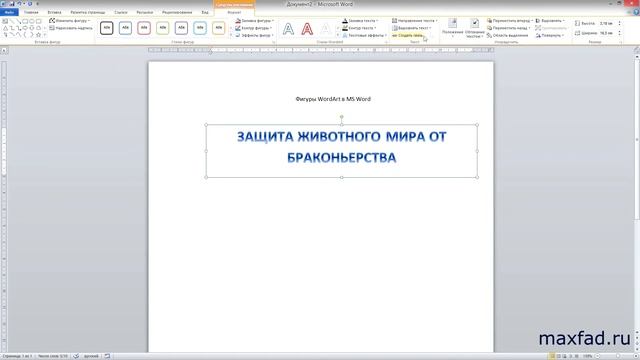The image size is (640, 360).
Task: Select Print Layout view icon in status bar
Action: [552, 356]
